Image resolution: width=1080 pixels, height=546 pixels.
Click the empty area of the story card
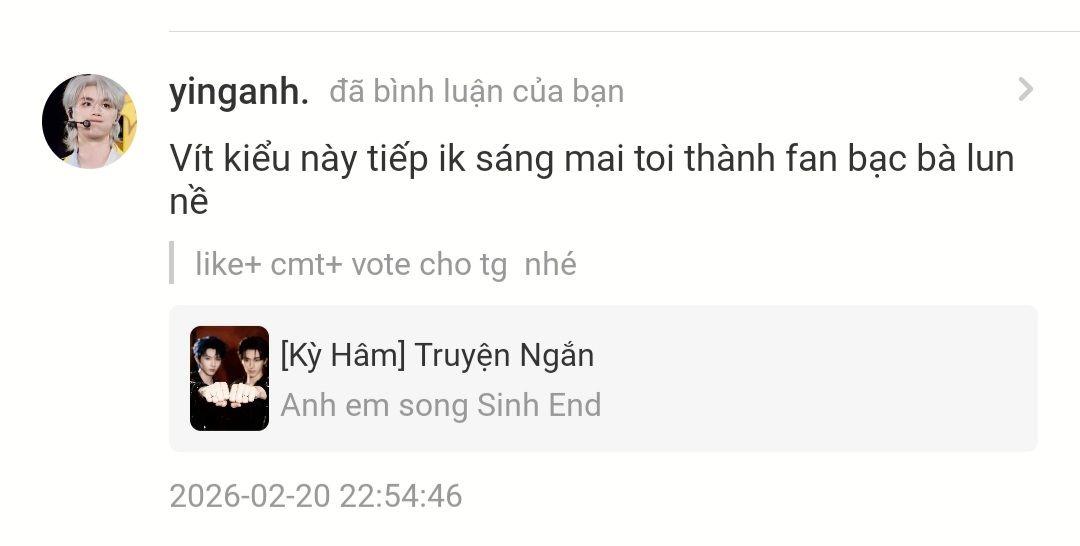(x=820, y=380)
